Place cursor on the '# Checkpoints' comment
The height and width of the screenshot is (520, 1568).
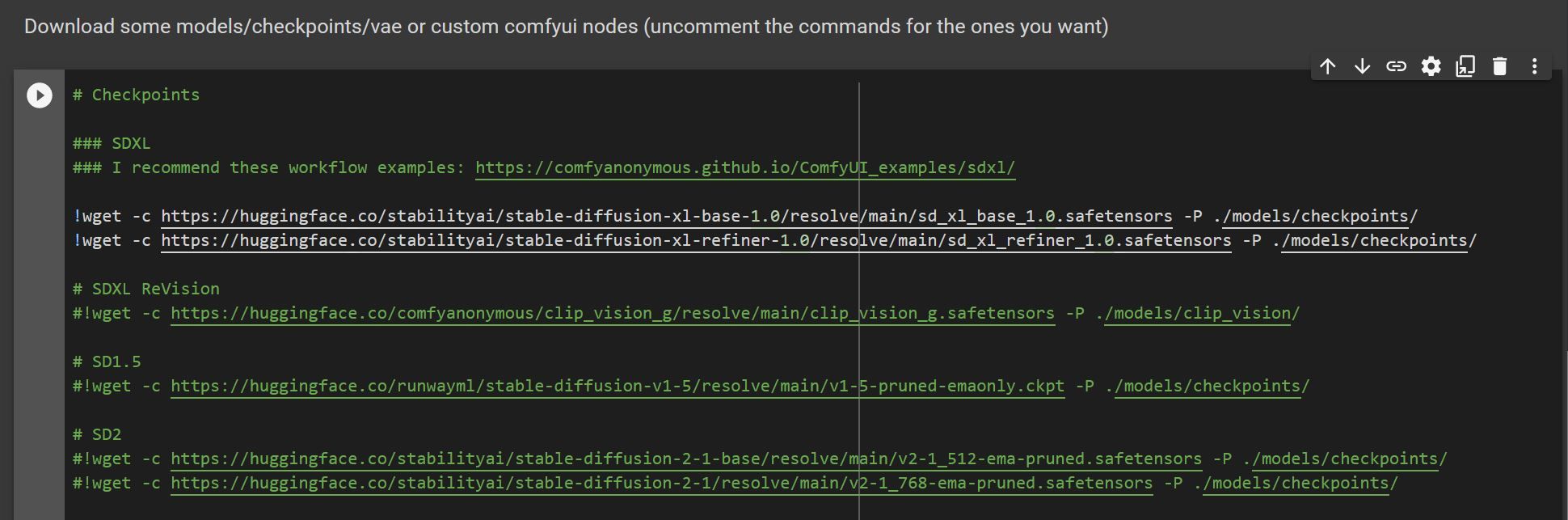click(136, 95)
